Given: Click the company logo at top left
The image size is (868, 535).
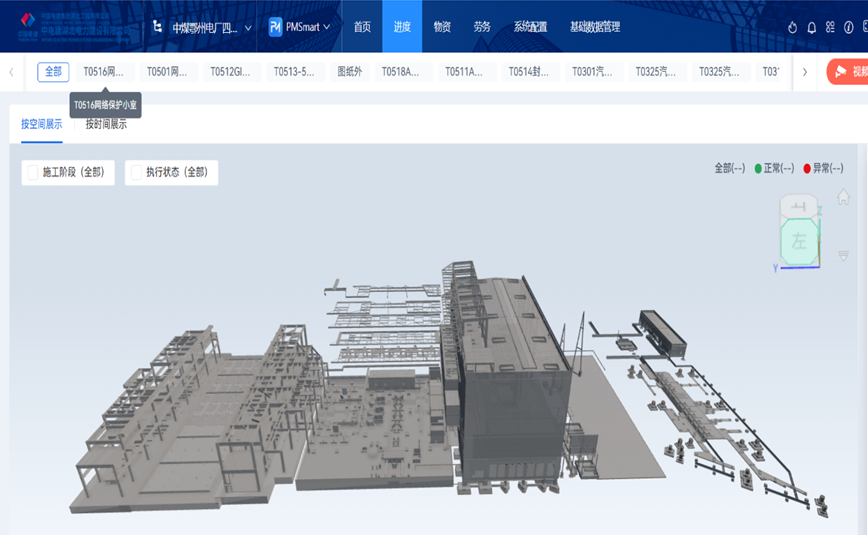Looking at the screenshot, I should 28,22.
